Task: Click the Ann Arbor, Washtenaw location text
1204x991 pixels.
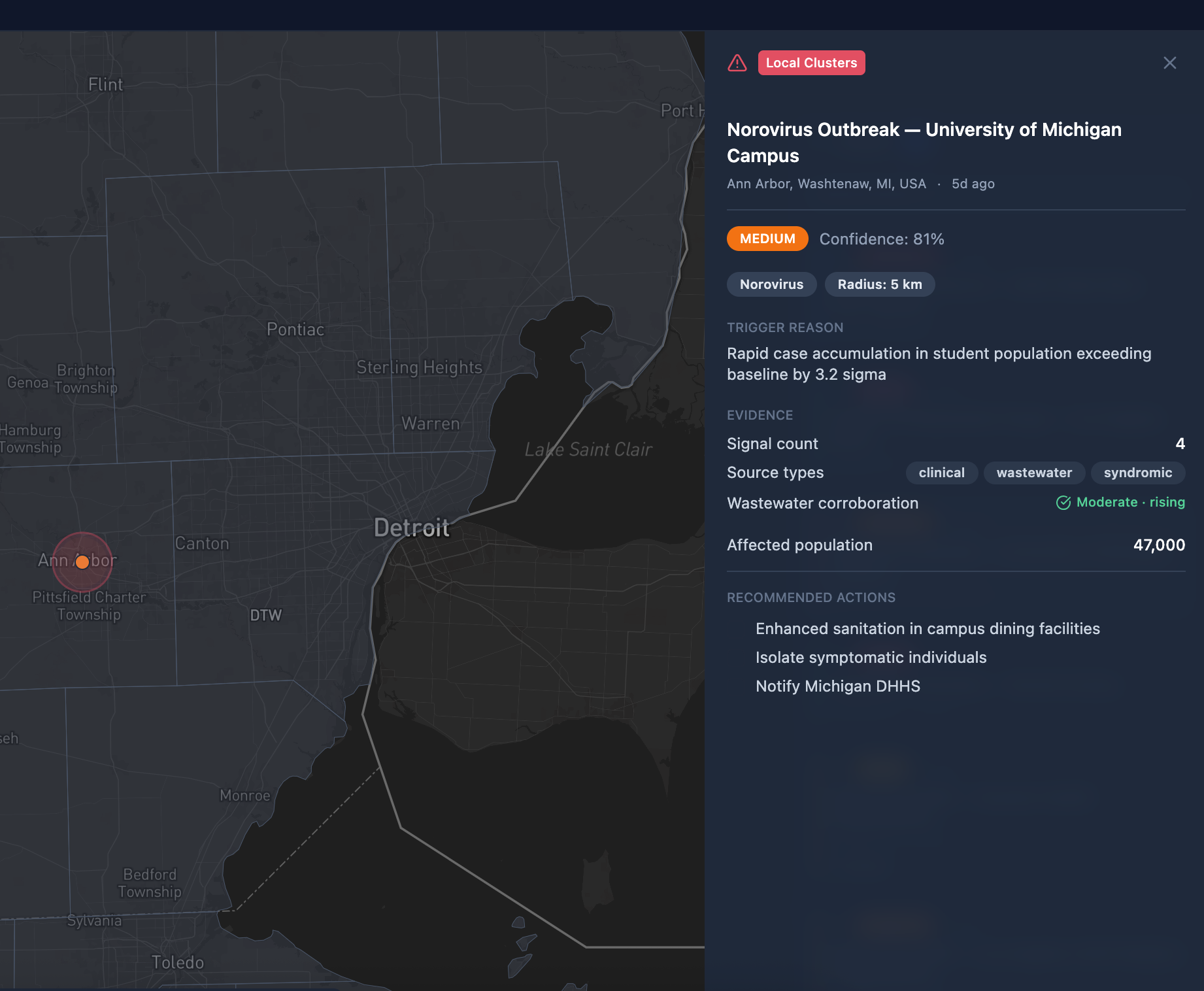Action: (826, 184)
